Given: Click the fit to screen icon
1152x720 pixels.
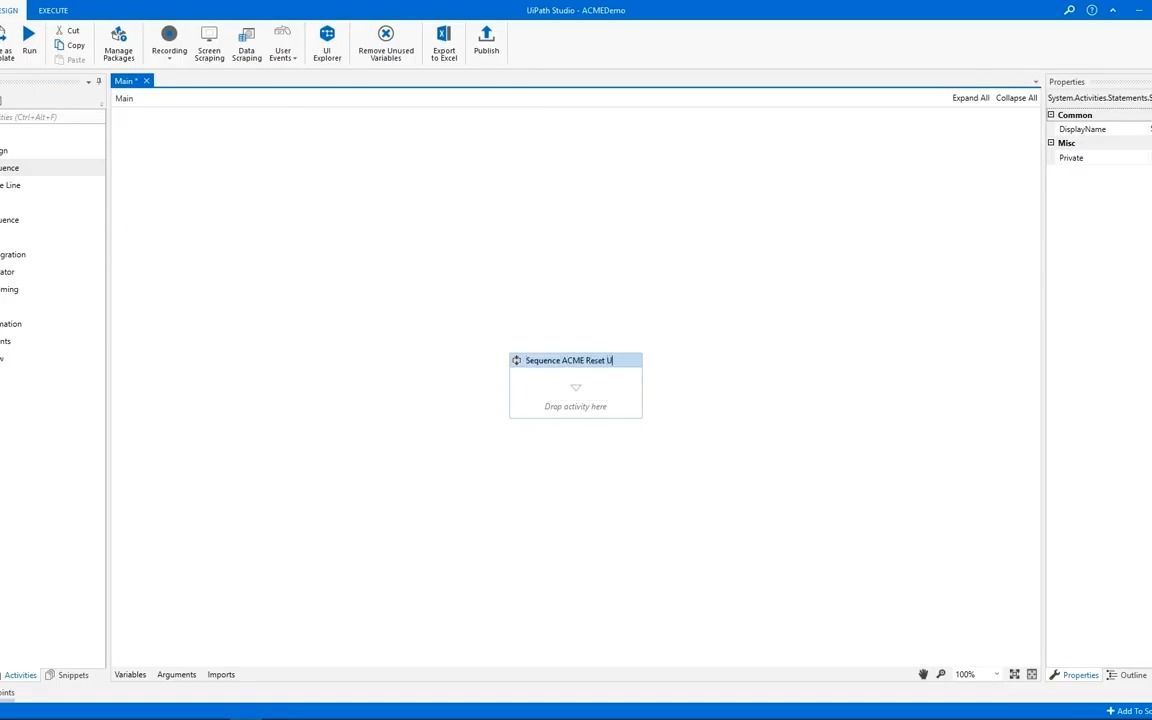Looking at the screenshot, I should (1014, 674).
